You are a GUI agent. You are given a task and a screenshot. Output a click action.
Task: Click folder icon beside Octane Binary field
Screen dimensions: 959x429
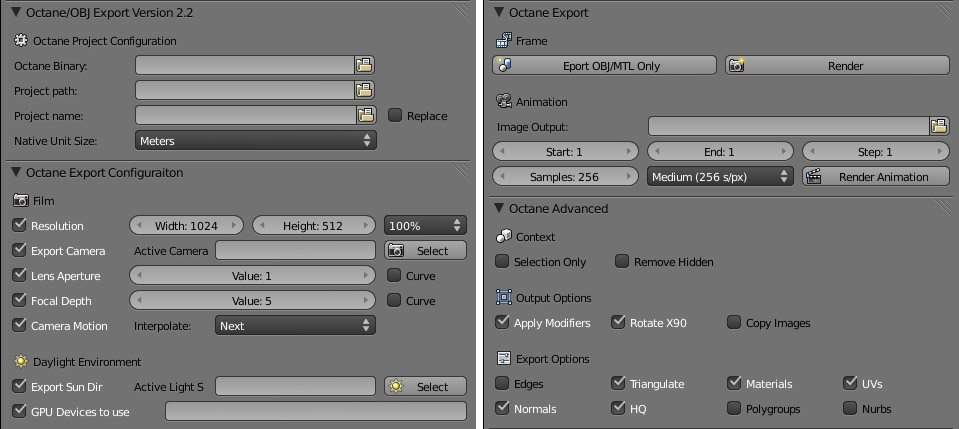coord(365,65)
